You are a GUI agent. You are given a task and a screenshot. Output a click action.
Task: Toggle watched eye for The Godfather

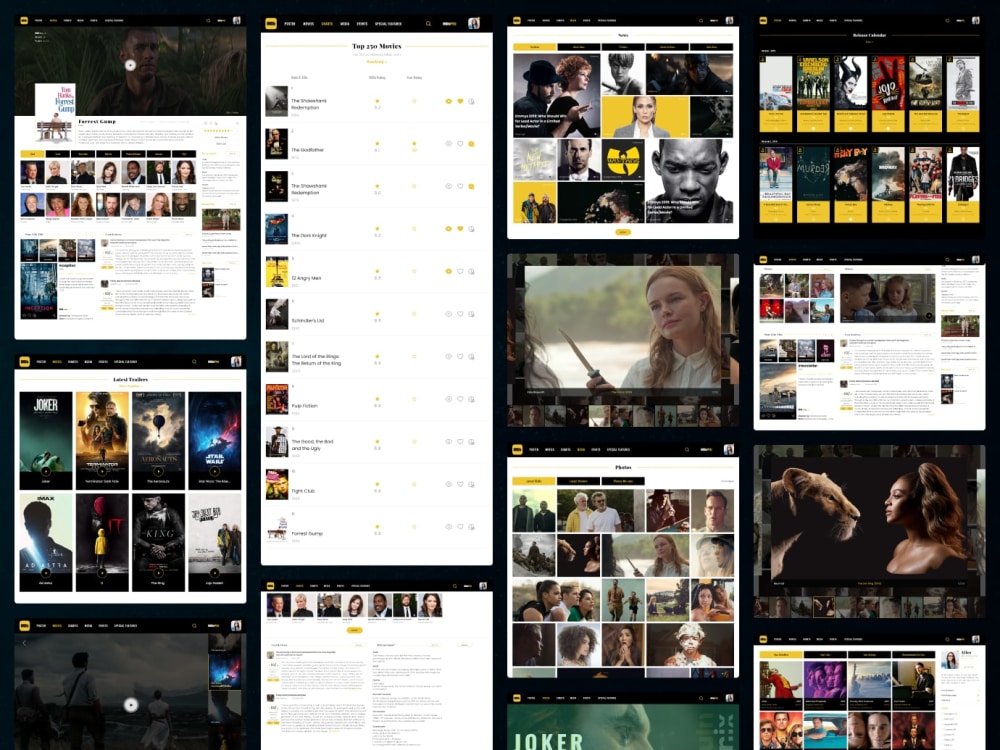coord(448,143)
